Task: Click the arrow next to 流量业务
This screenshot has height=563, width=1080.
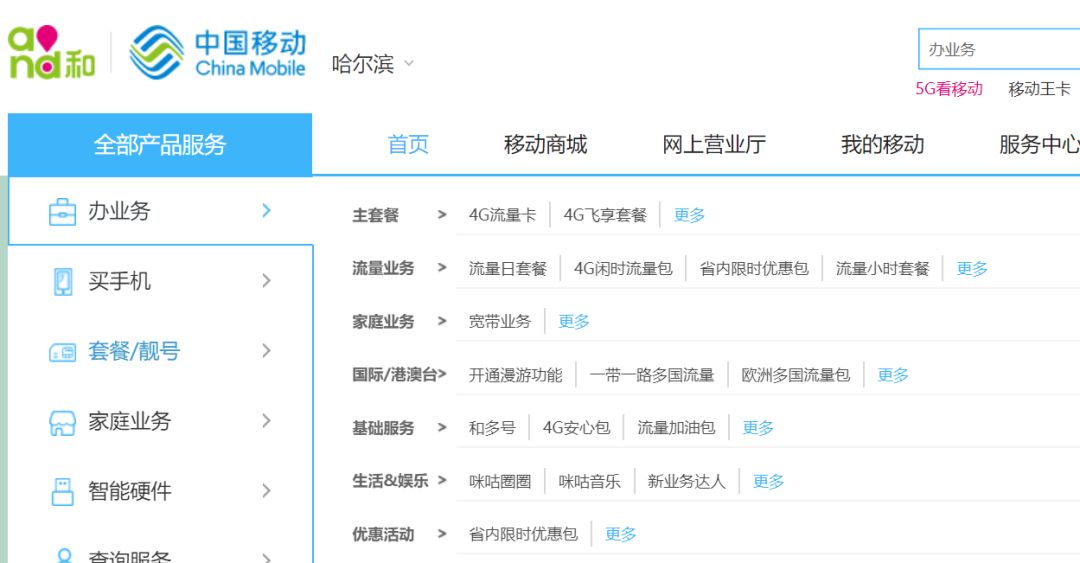Action: [x=442, y=268]
